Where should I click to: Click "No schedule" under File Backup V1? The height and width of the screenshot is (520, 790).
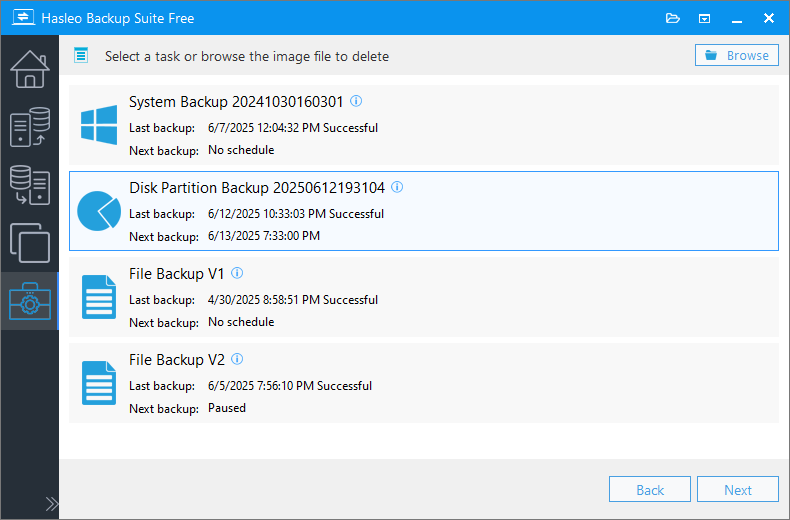pos(241,322)
